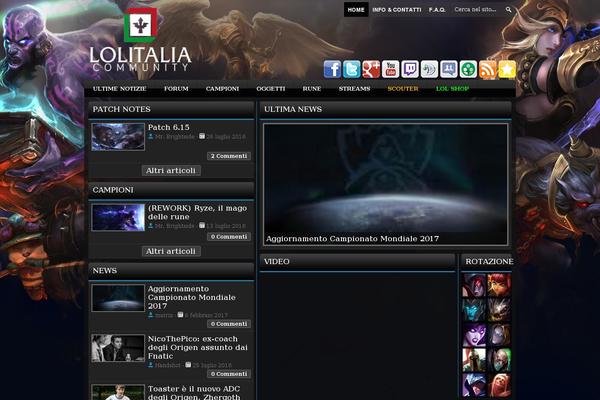This screenshot has width=600, height=400.
Task: Open the Facebook social icon
Action: (x=332, y=69)
